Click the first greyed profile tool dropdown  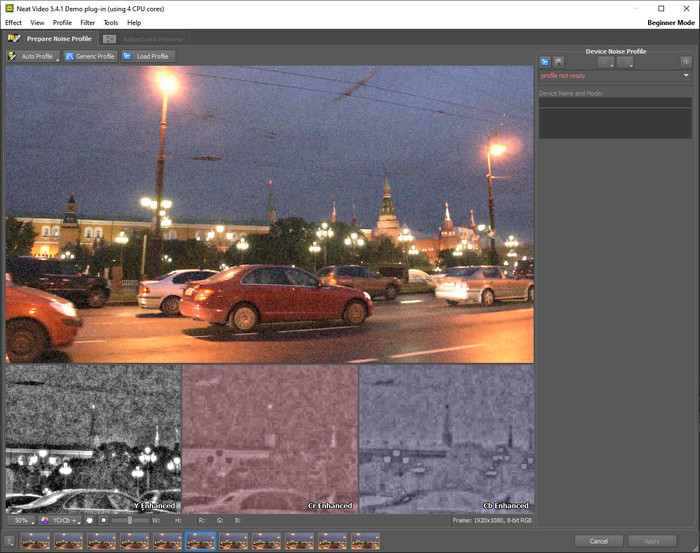click(x=606, y=62)
